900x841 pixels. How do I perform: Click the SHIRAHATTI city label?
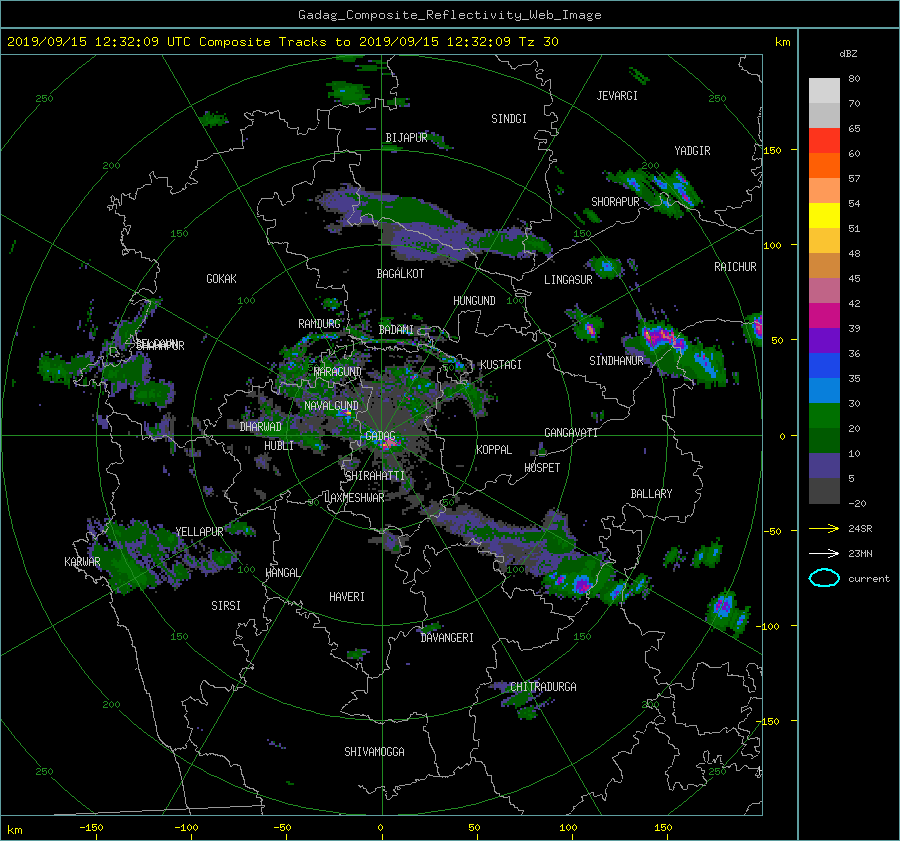coord(375,476)
